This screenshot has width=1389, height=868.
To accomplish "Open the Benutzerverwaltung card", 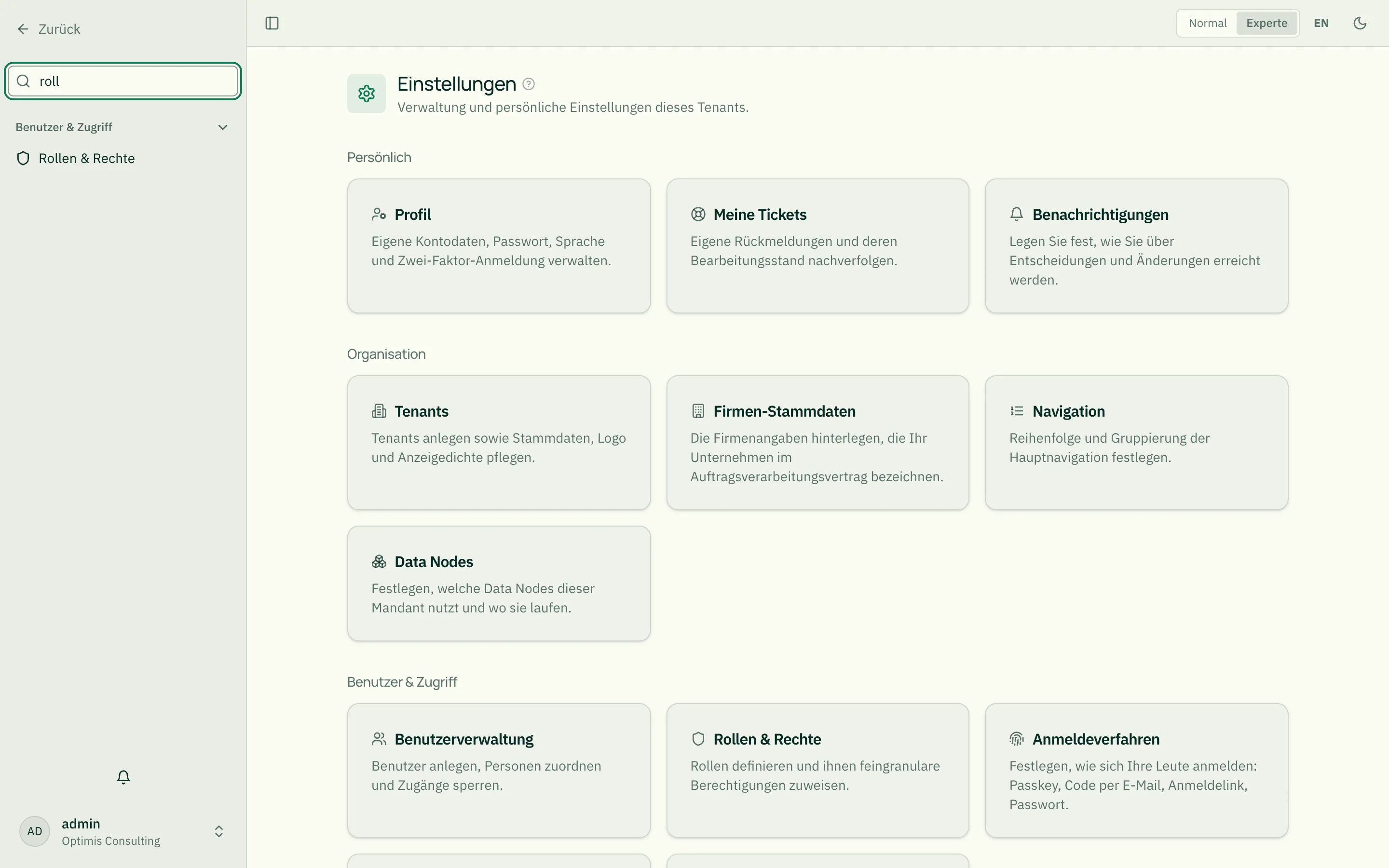I will click(499, 771).
